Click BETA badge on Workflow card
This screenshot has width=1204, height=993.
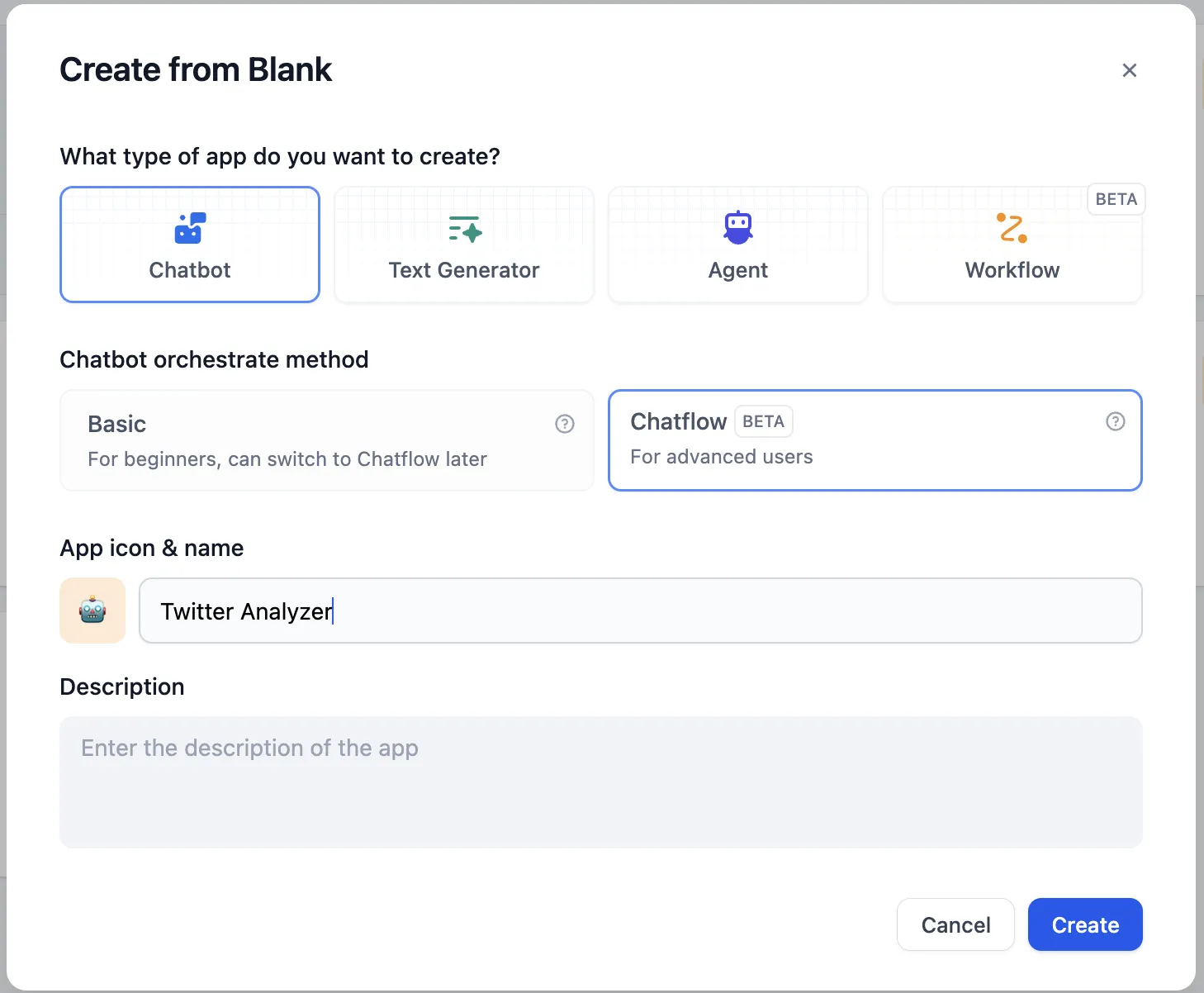coord(1116,199)
